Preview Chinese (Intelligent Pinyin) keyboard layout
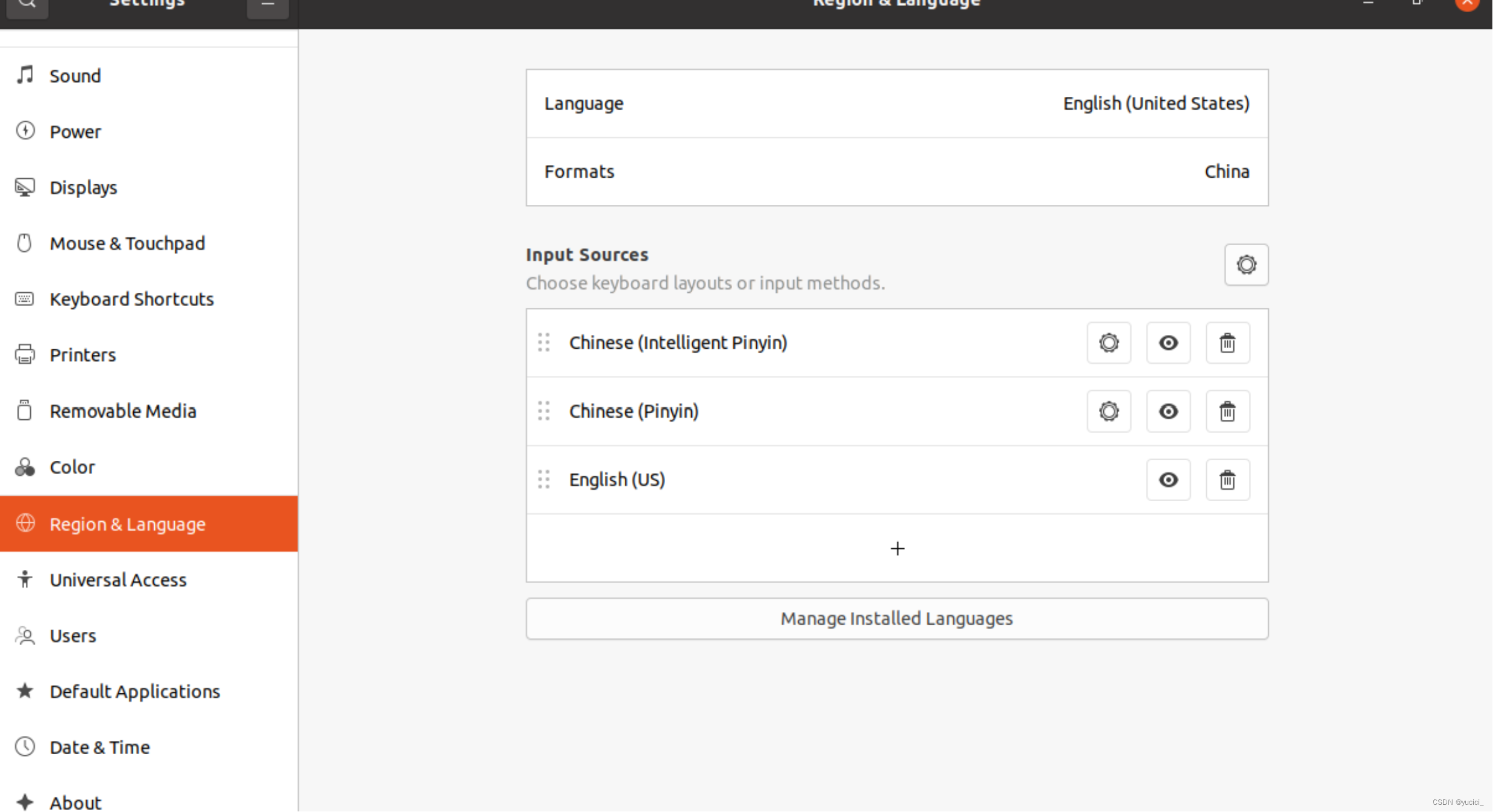 (1168, 343)
